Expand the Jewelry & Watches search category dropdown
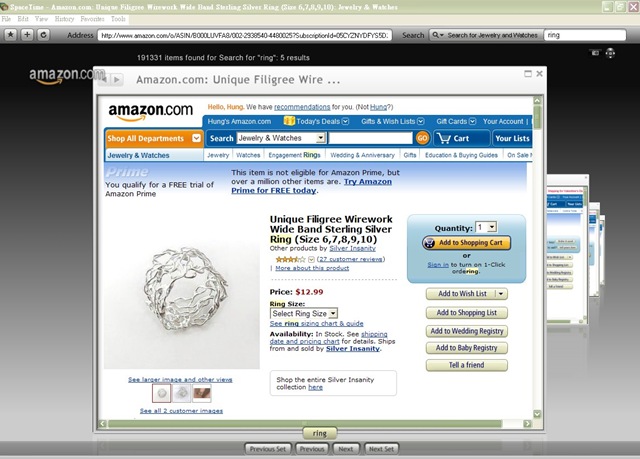This screenshot has height=459, width=640. [281, 138]
